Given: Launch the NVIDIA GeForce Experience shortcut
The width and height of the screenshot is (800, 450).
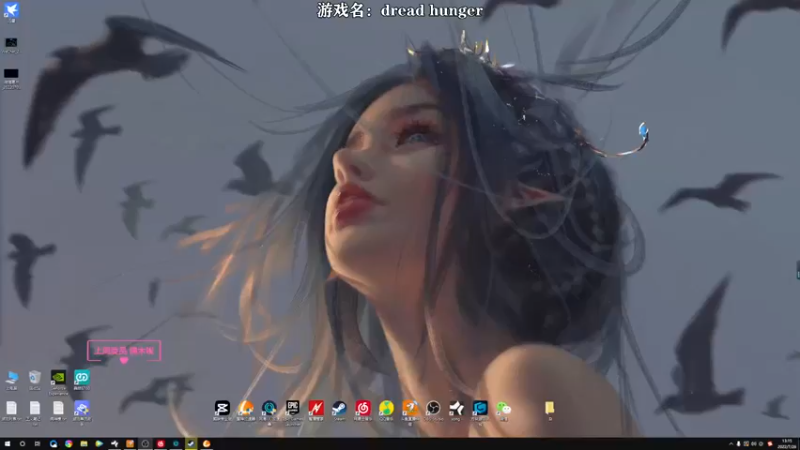Looking at the screenshot, I should (x=58, y=378).
